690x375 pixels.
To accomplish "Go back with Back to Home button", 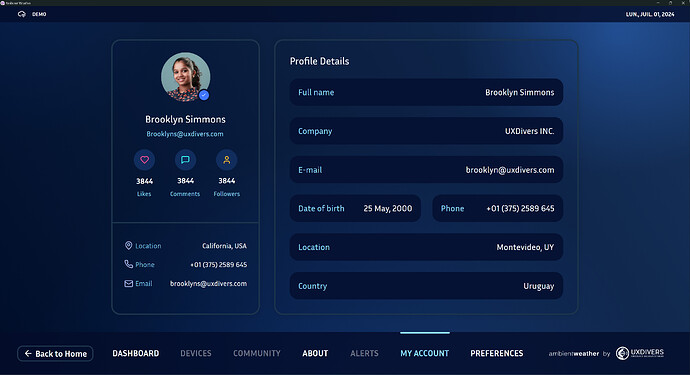I will click(55, 353).
